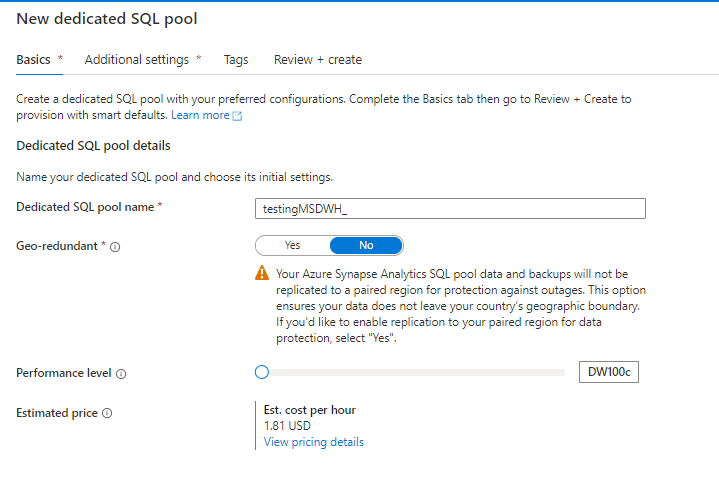Open View pricing details link
The height and width of the screenshot is (477, 719).
(314, 442)
